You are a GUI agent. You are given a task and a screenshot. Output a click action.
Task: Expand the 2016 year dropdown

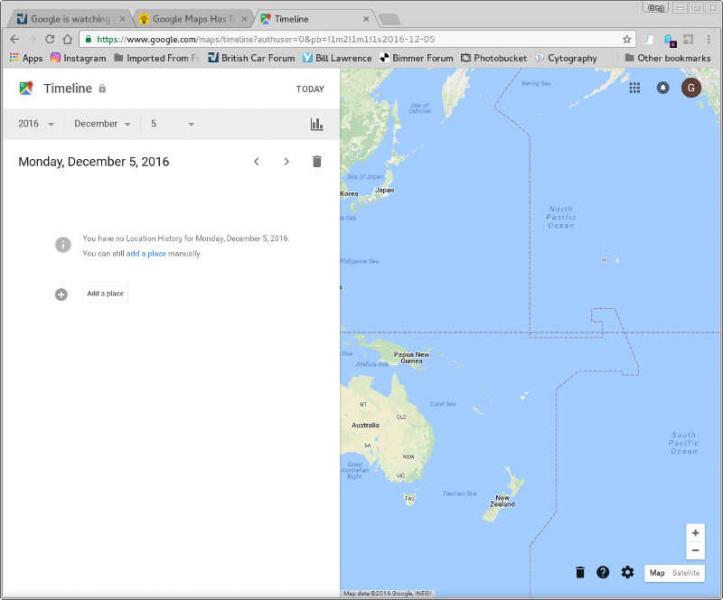pyautogui.click(x=36, y=124)
